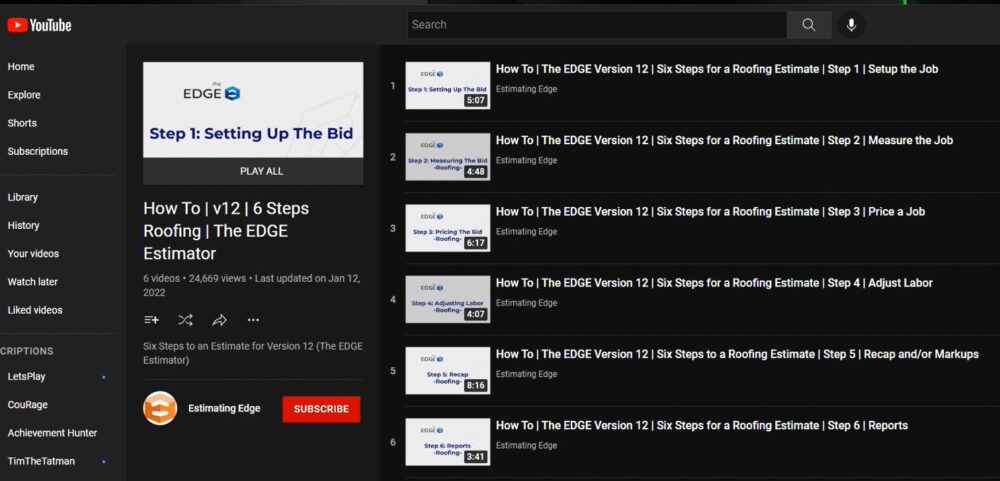
Task: Click Estimating Edge under Step 2 video
Action: coord(526,160)
